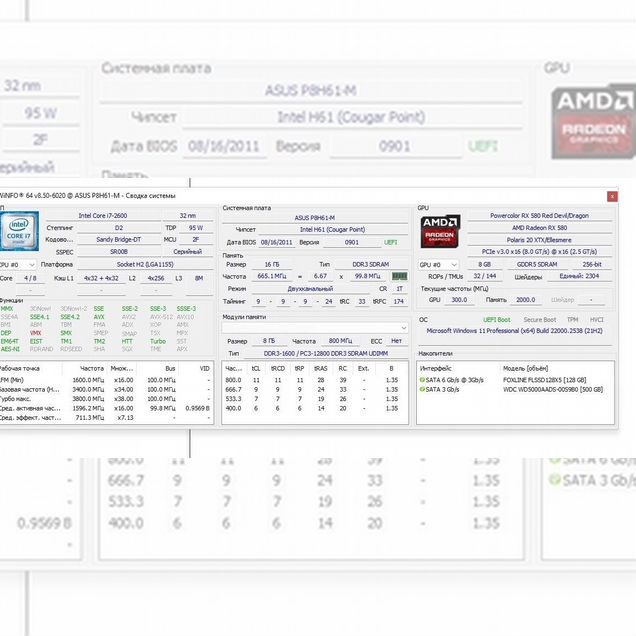Screen dimensions: 636x636
Task: Select the FOXLINE FLSSD128X5 [128 GB] drive row
Action: pos(515,380)
